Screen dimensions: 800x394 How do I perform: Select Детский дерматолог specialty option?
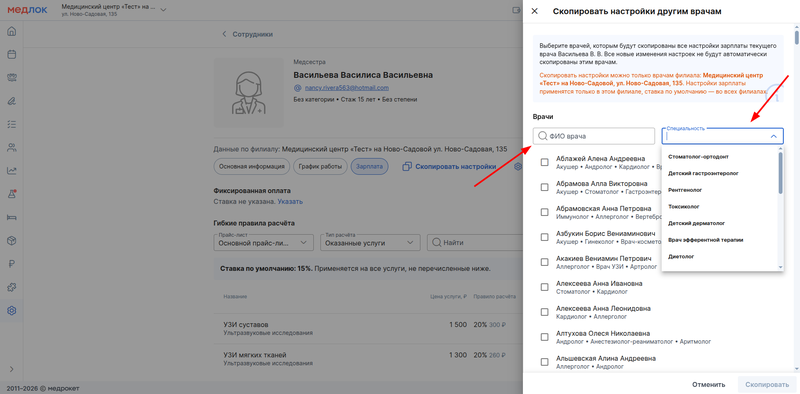[720, 223]
